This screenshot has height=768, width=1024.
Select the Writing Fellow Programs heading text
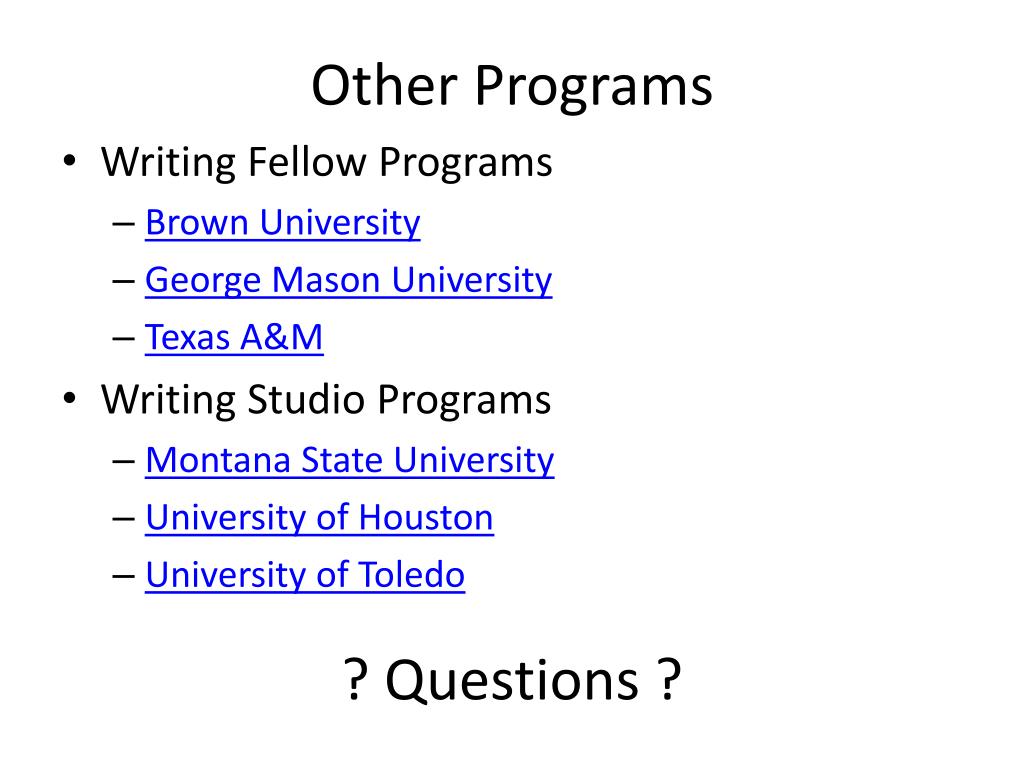(x=327, y=163)
